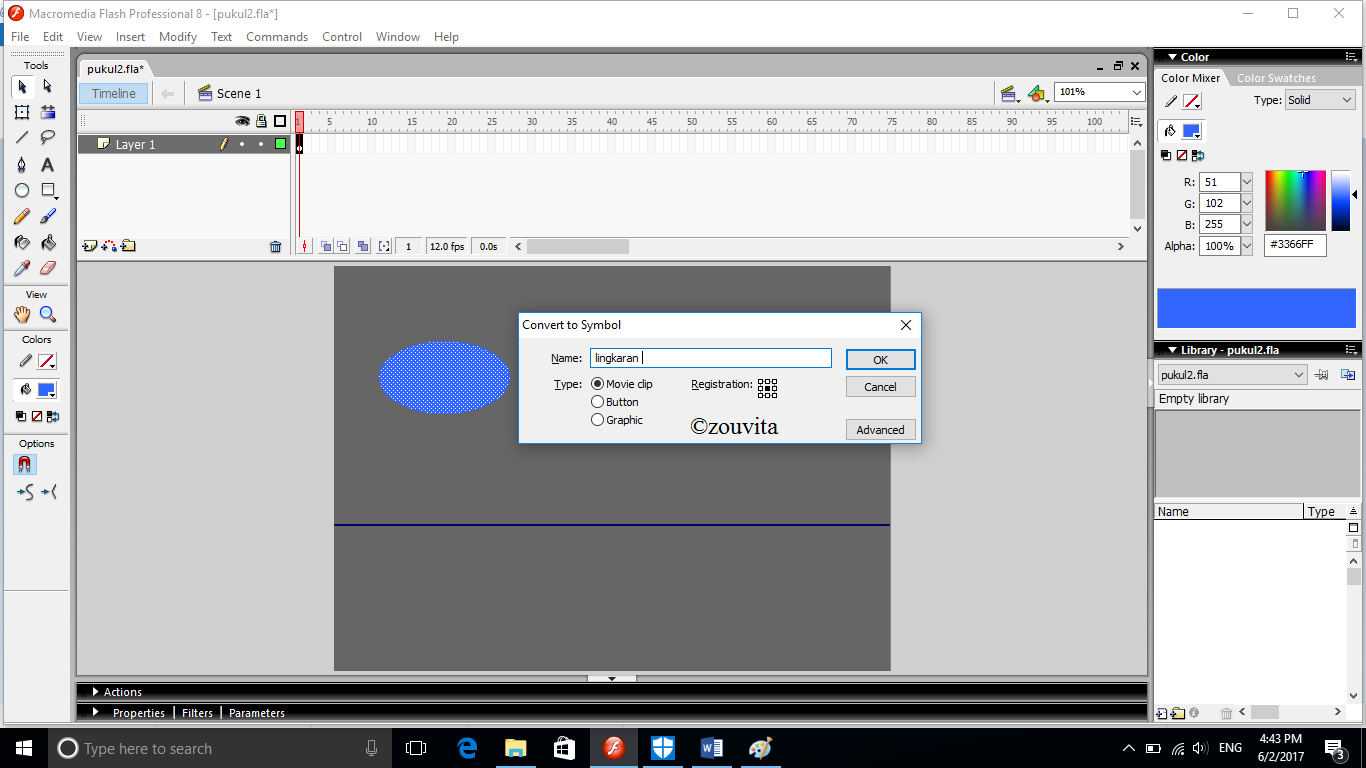1366x768 pixels.
Task: Select Movie clip type radio button
Action: (x=598, y=384)
